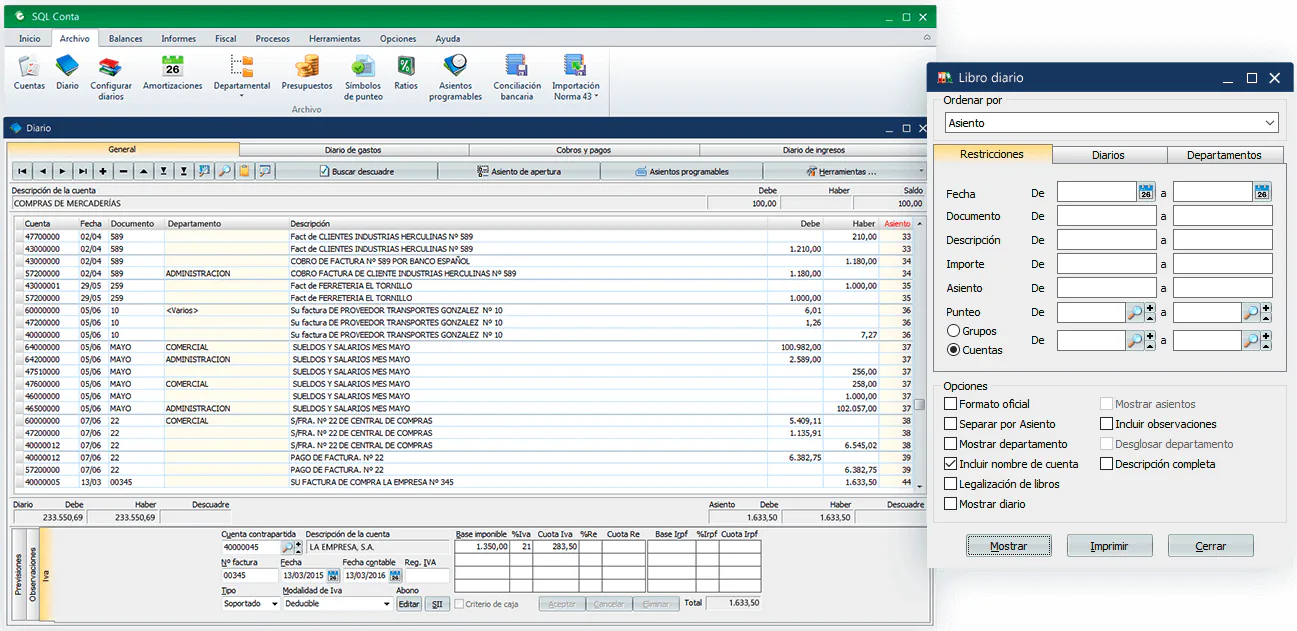Click Buscar descuadre button
The width and height of the screenshot is (1297, 631).
356,171
